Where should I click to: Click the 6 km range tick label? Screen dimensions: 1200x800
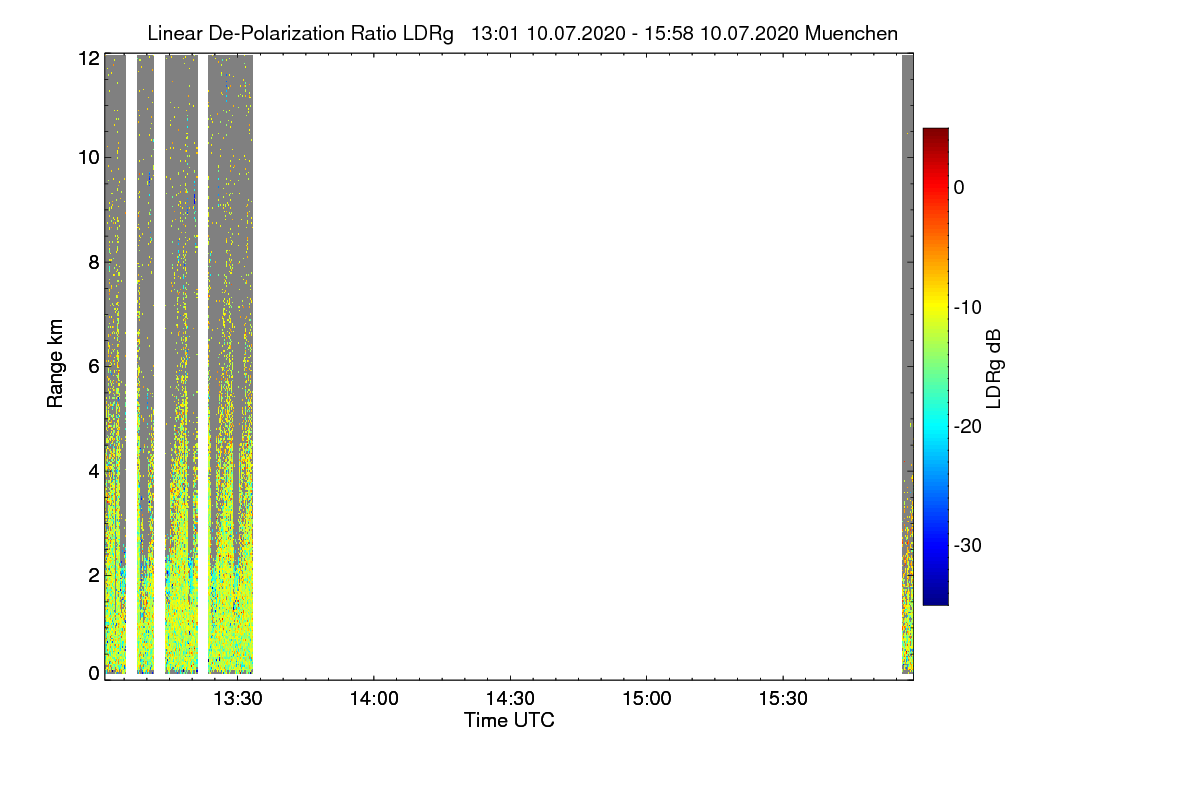pos(94,366)
